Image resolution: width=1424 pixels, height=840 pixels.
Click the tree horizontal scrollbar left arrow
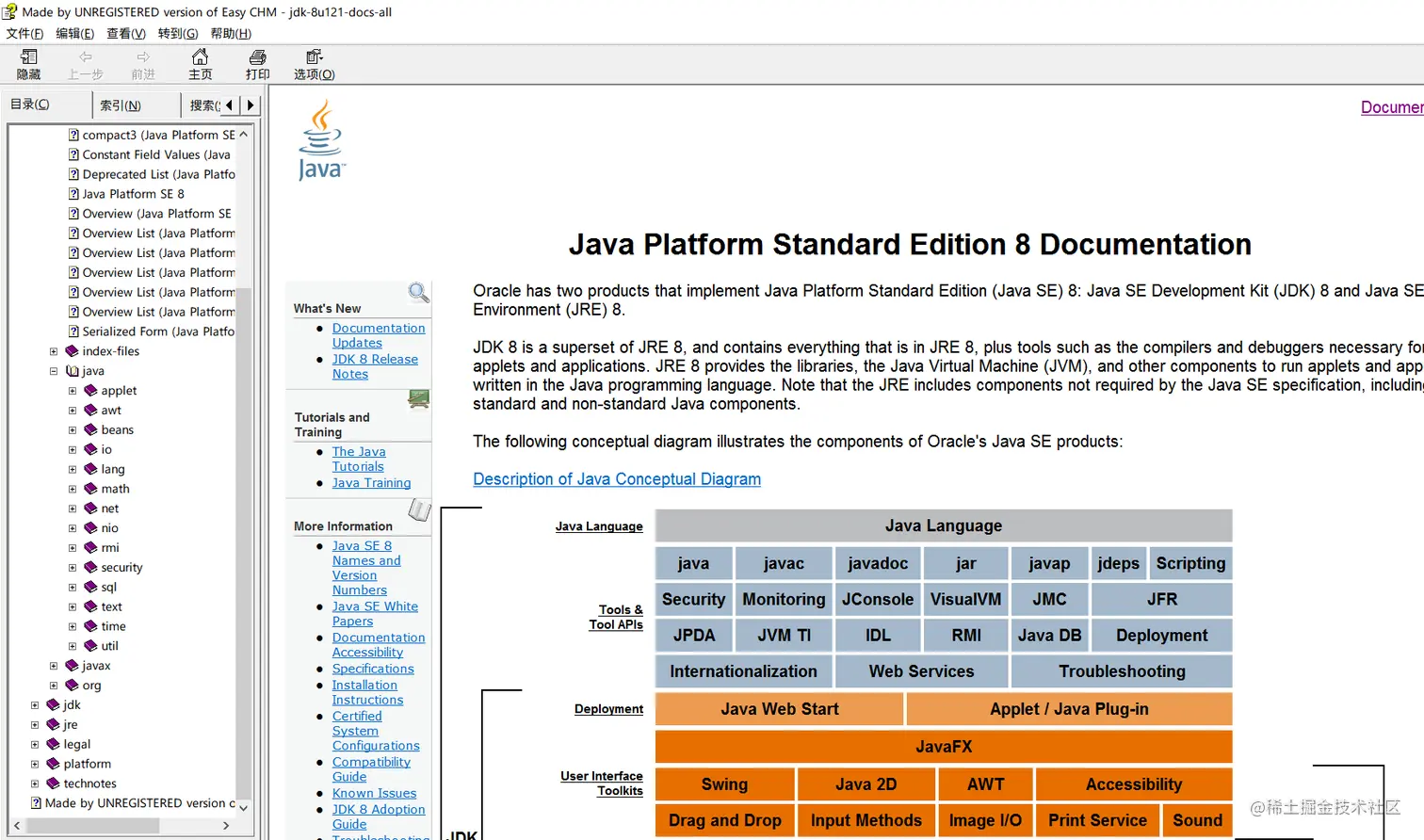point(17,826)
